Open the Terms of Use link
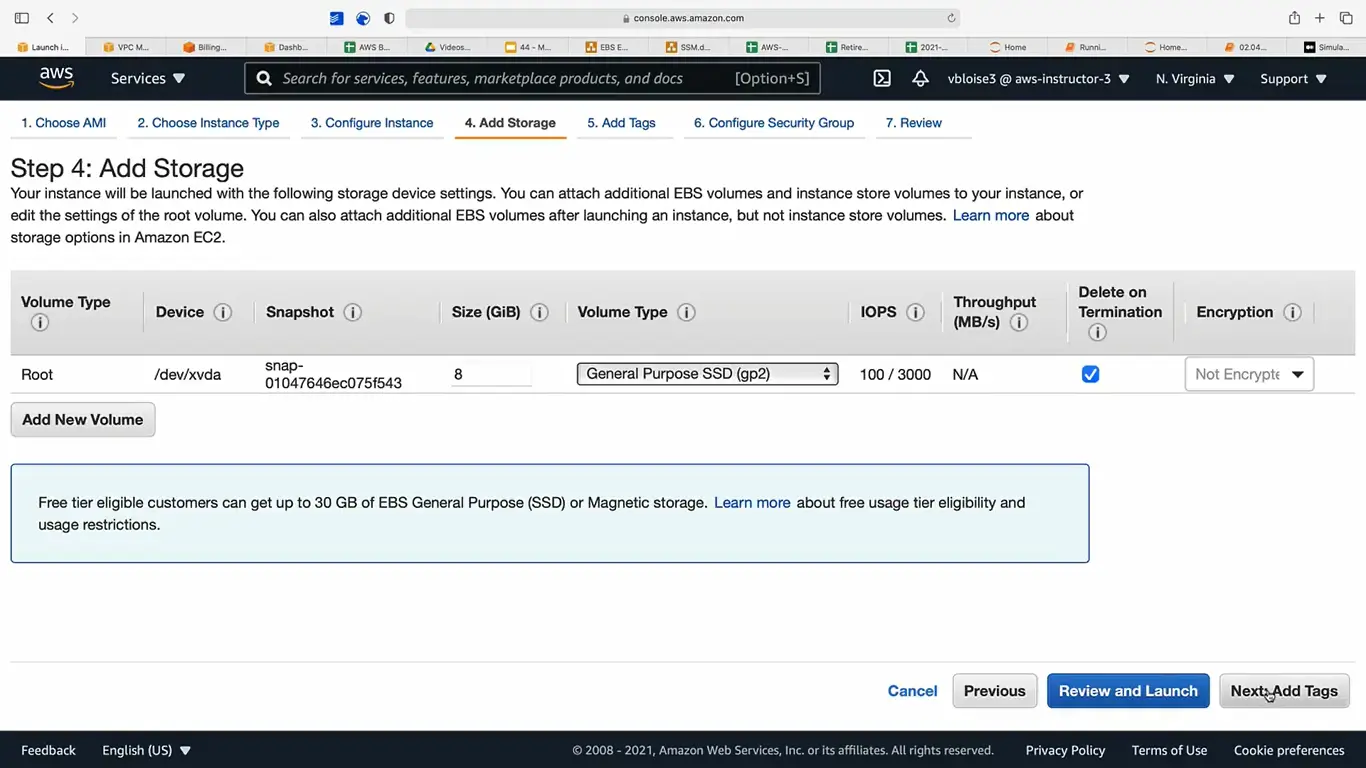The height and width of the screenshot is (768, 1366). tap(1169, 750)
